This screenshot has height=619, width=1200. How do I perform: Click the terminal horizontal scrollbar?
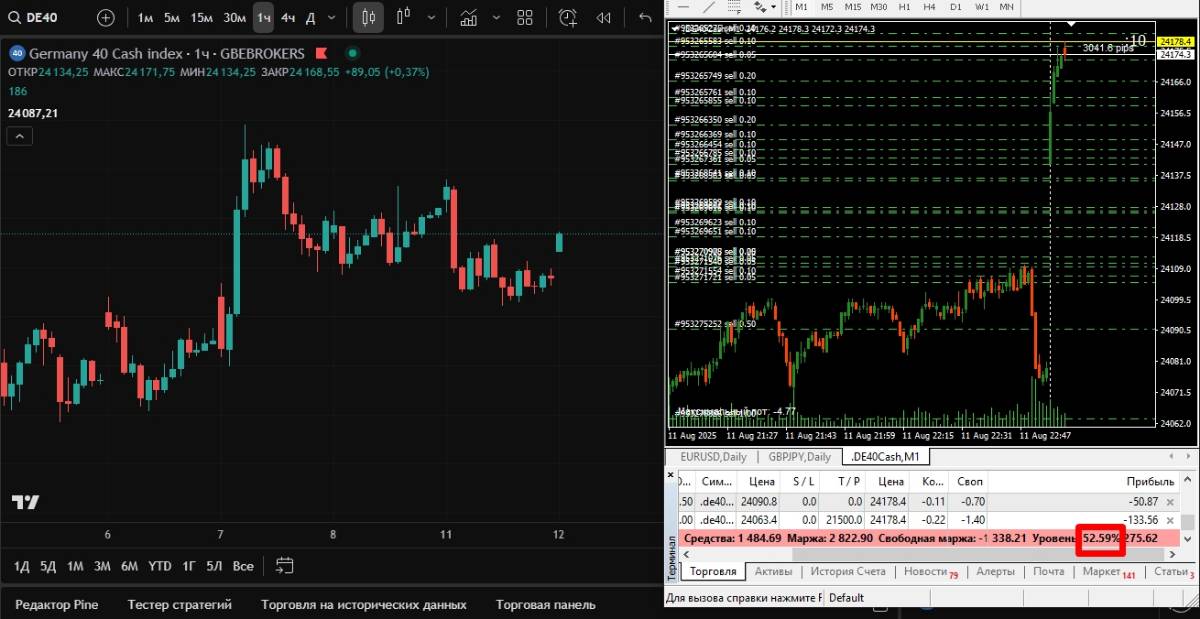click(x=930, y=554)
